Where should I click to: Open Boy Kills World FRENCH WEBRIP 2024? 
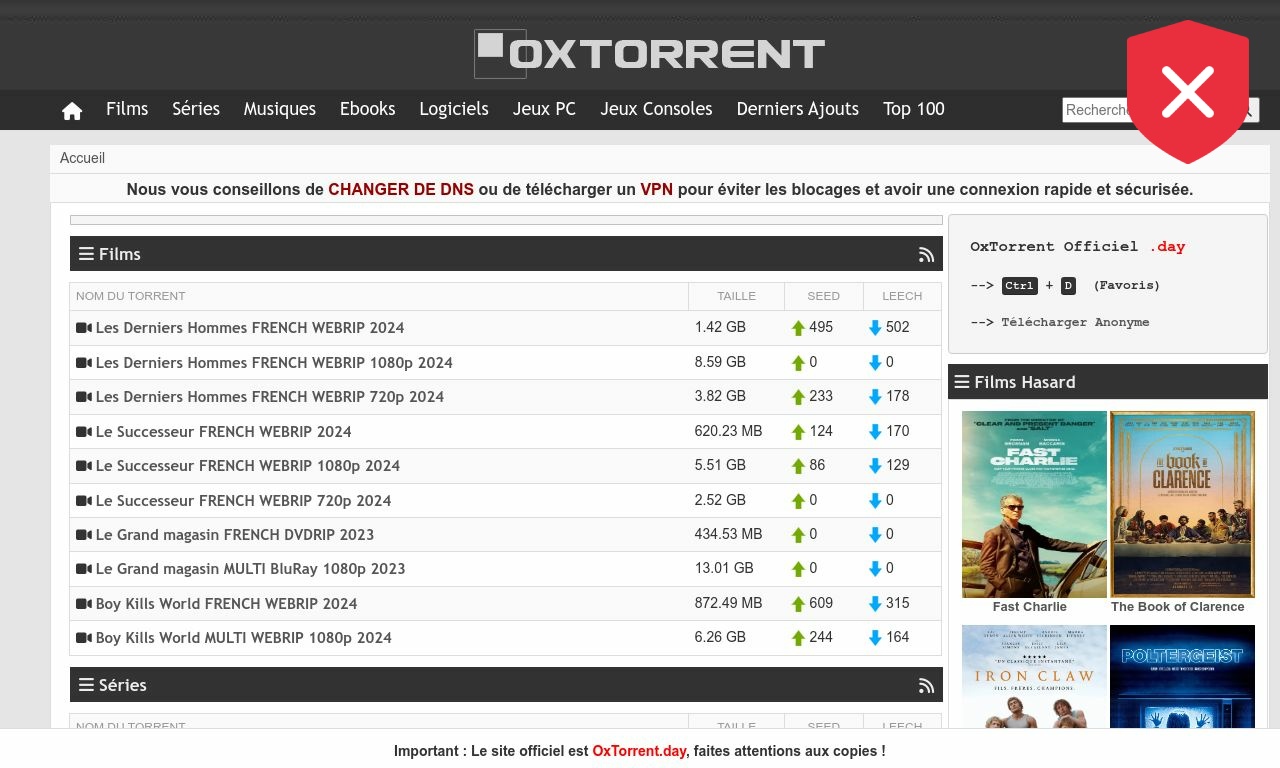click(x=227, y=604)
